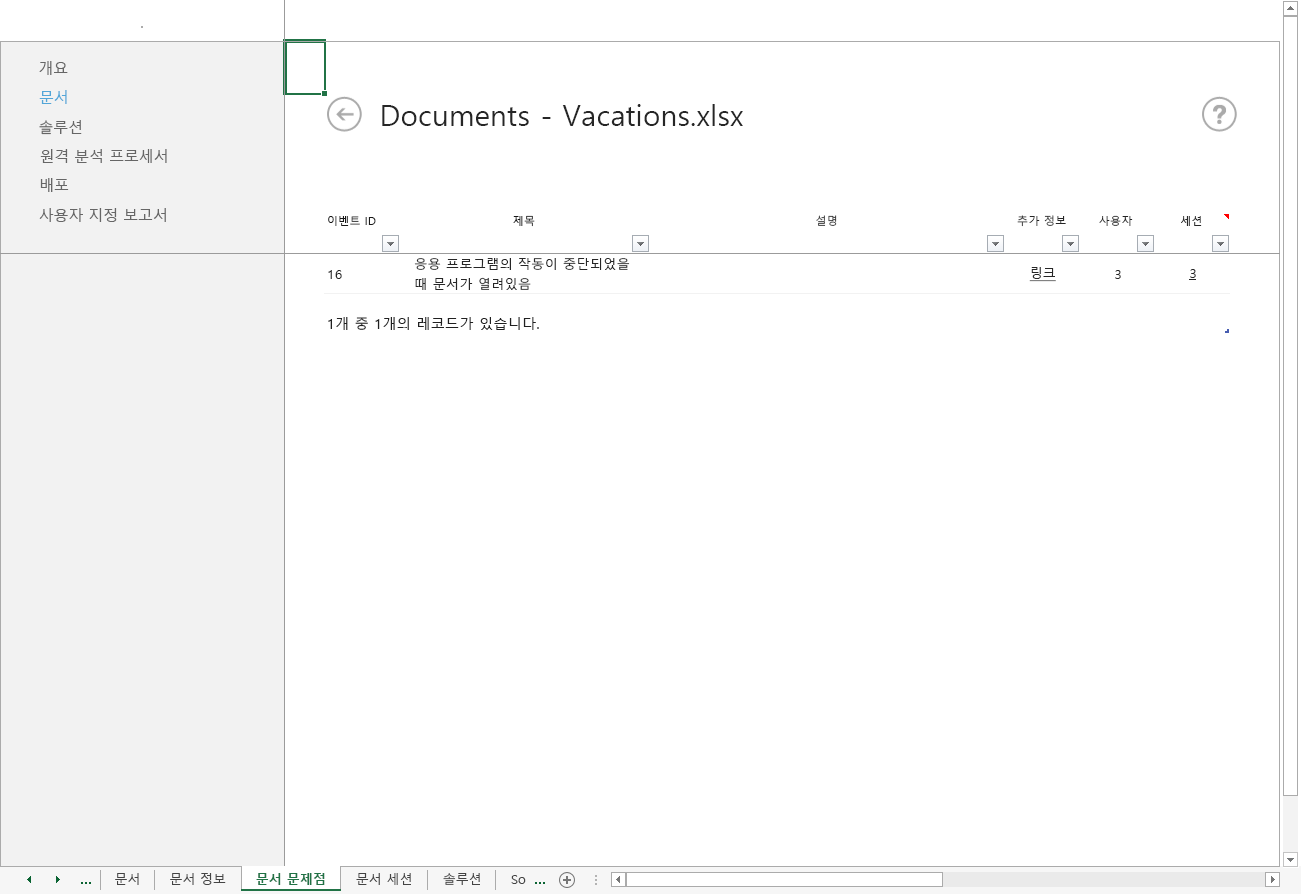Click the horizontal scrollbar thumb
This screenshot has height=894, width=1301.
784,880
